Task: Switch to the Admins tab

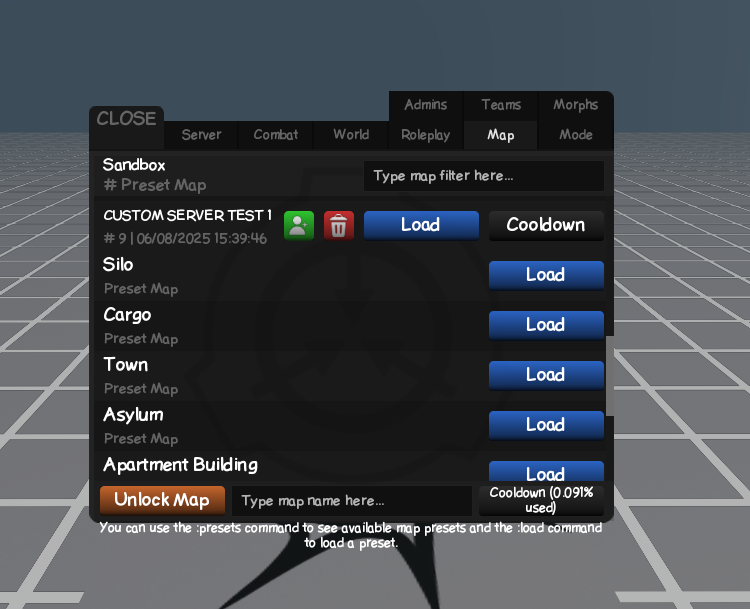Action: click(426, 105)
